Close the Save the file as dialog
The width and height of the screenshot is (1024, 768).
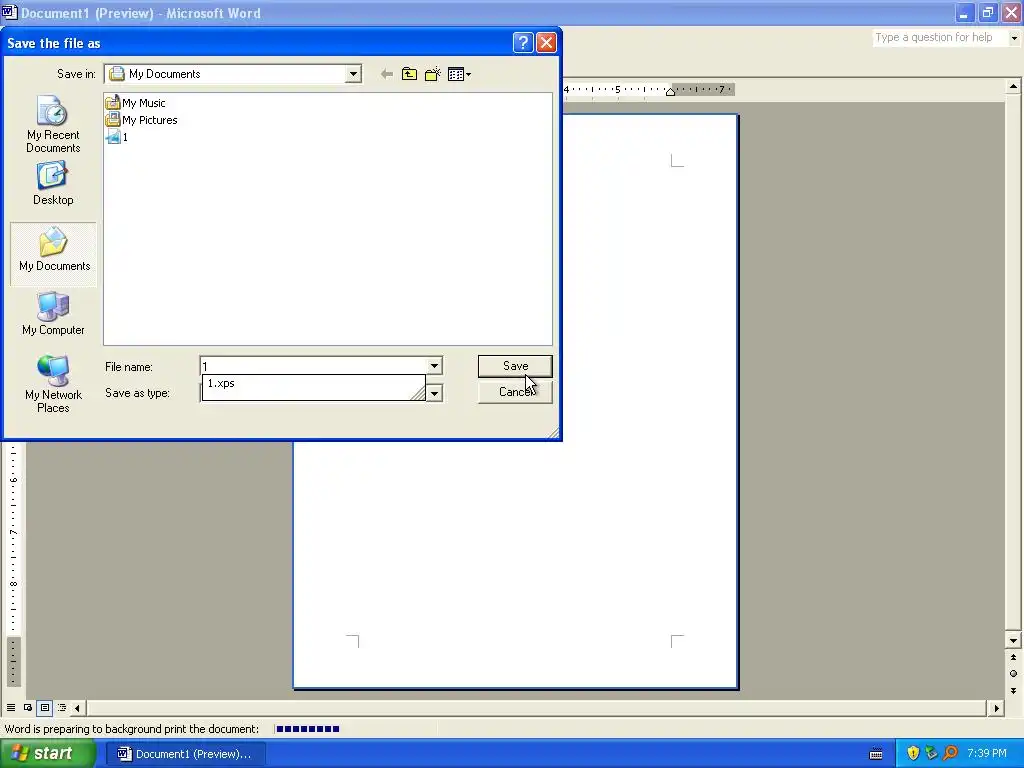click(546, 43)
